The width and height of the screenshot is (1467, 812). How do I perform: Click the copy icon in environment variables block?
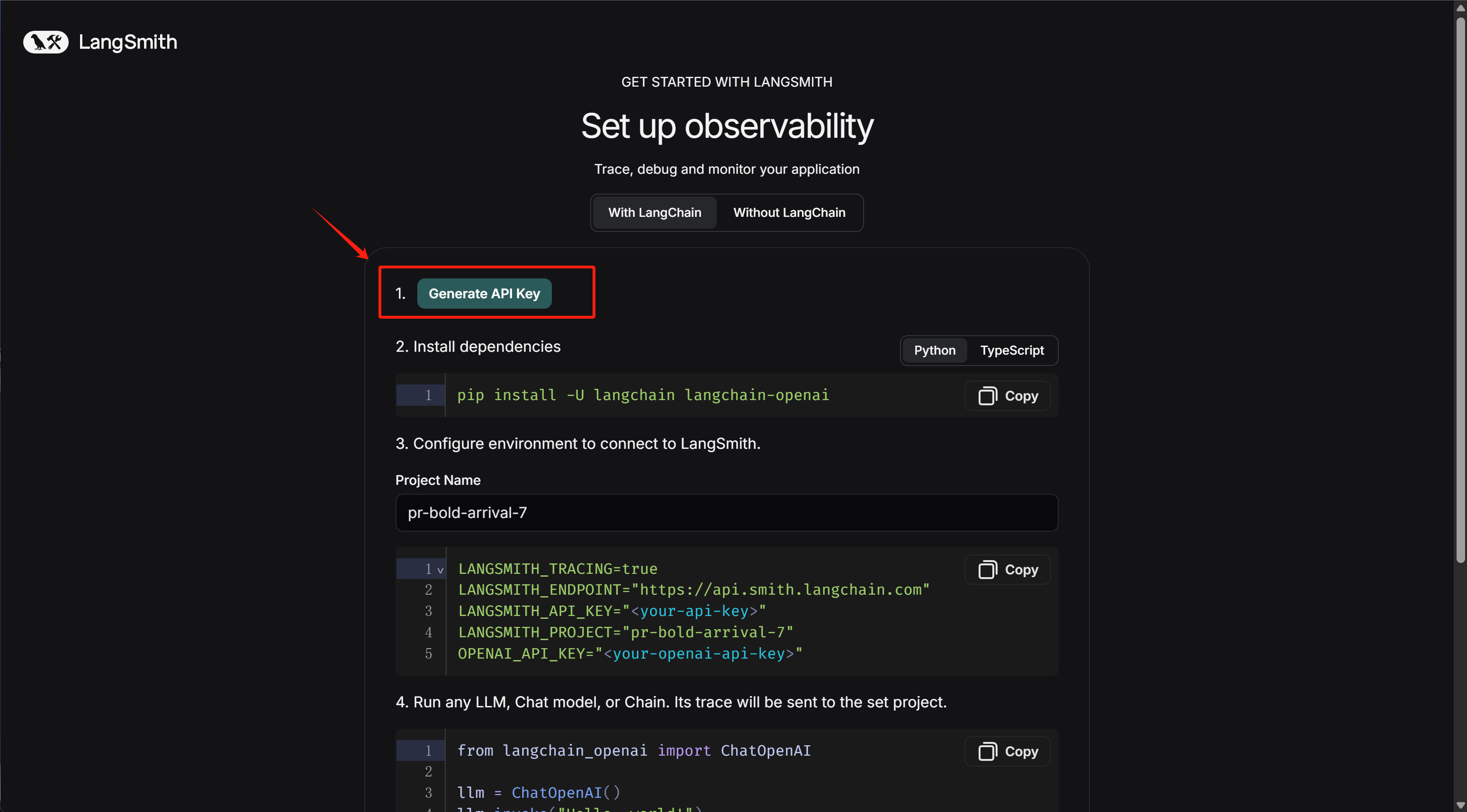pos(988,570)
